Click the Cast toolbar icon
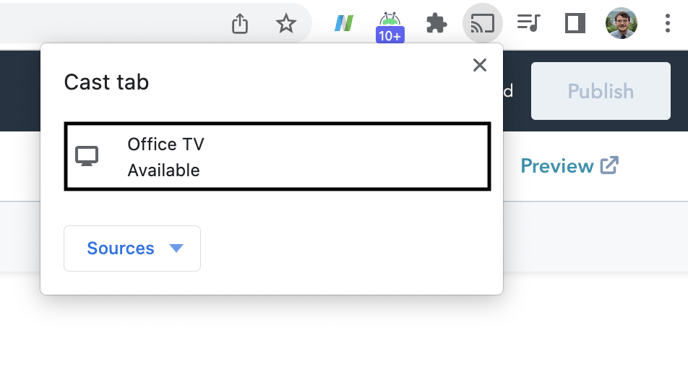The image size is (688, 377). point(482,23)
